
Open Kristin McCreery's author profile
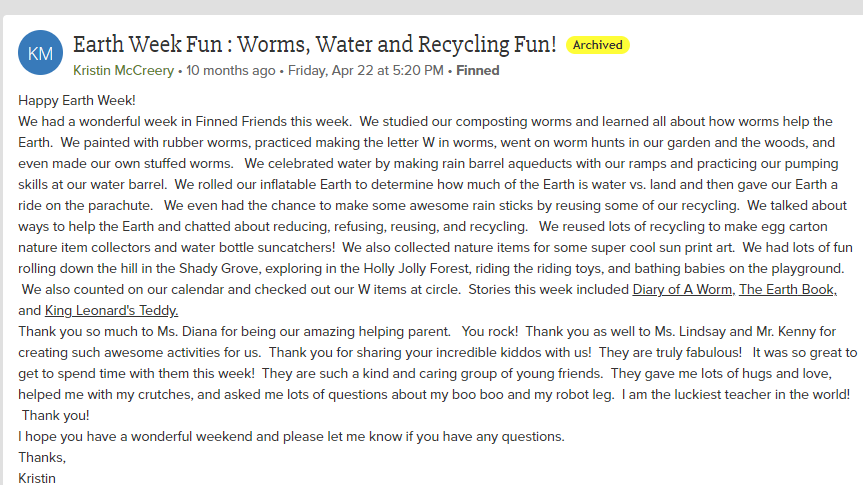click(124, 71)
